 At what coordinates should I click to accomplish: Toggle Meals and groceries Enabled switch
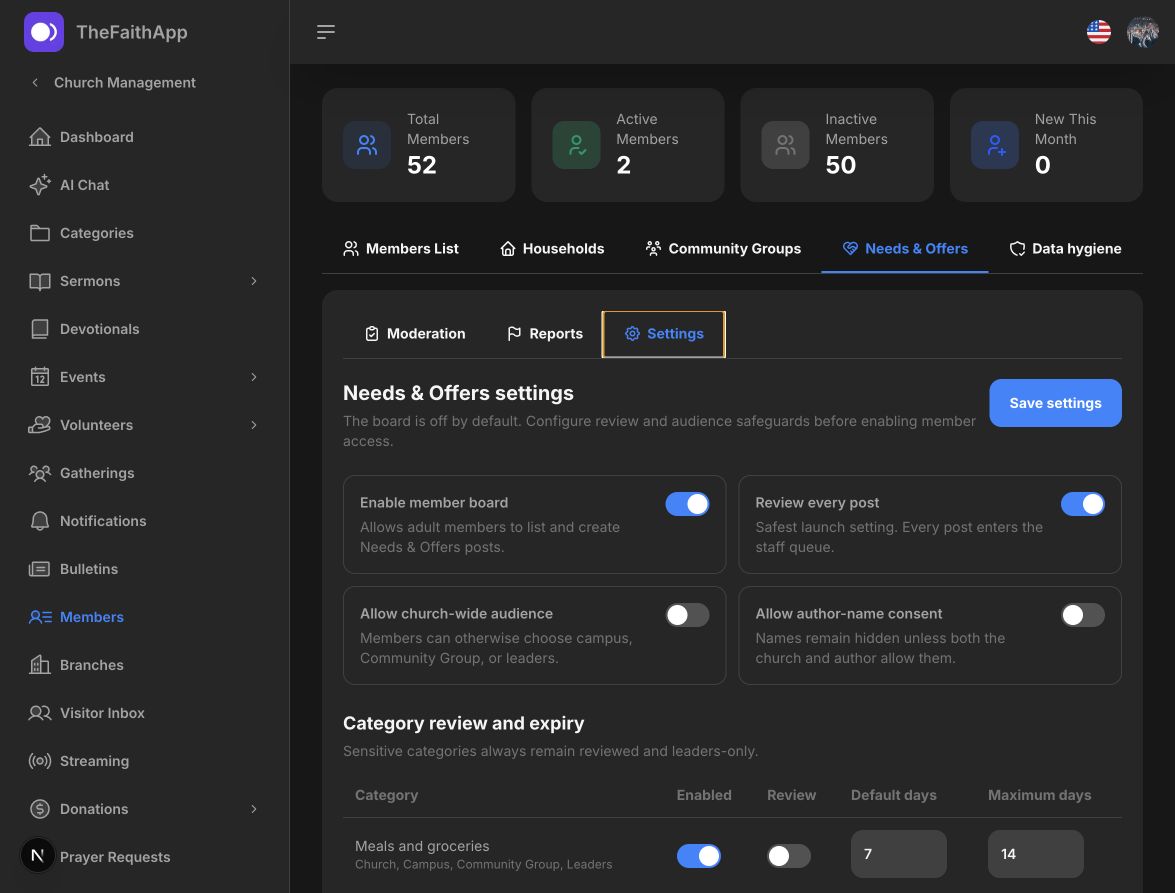point(698,855)
